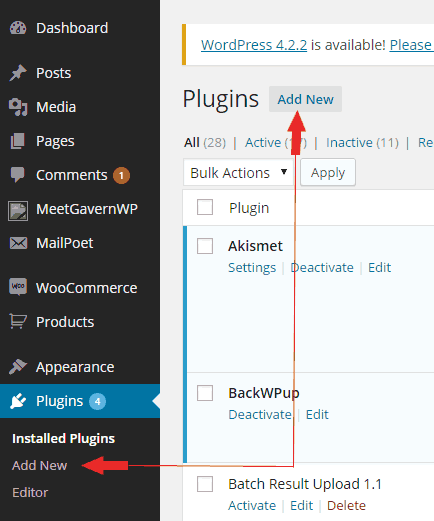Deactivate the BackWPup plugin
The image size is (434, 521).
(260, 415)
